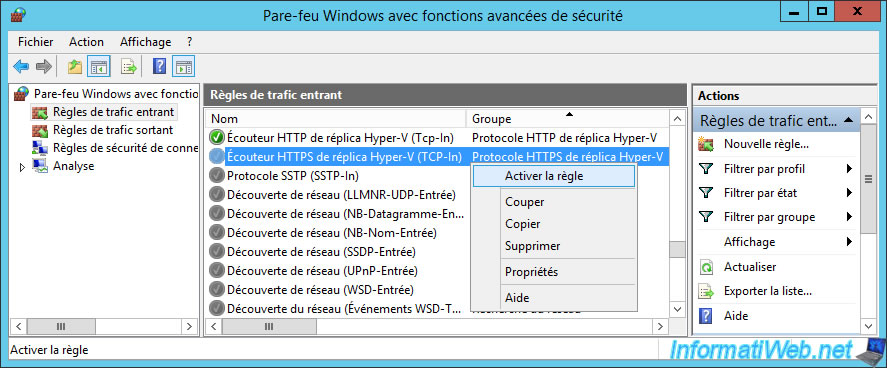
Task: Click the filter icon beside Filtrer par profil
Action: pyautogui.click(x=706, y=168)
